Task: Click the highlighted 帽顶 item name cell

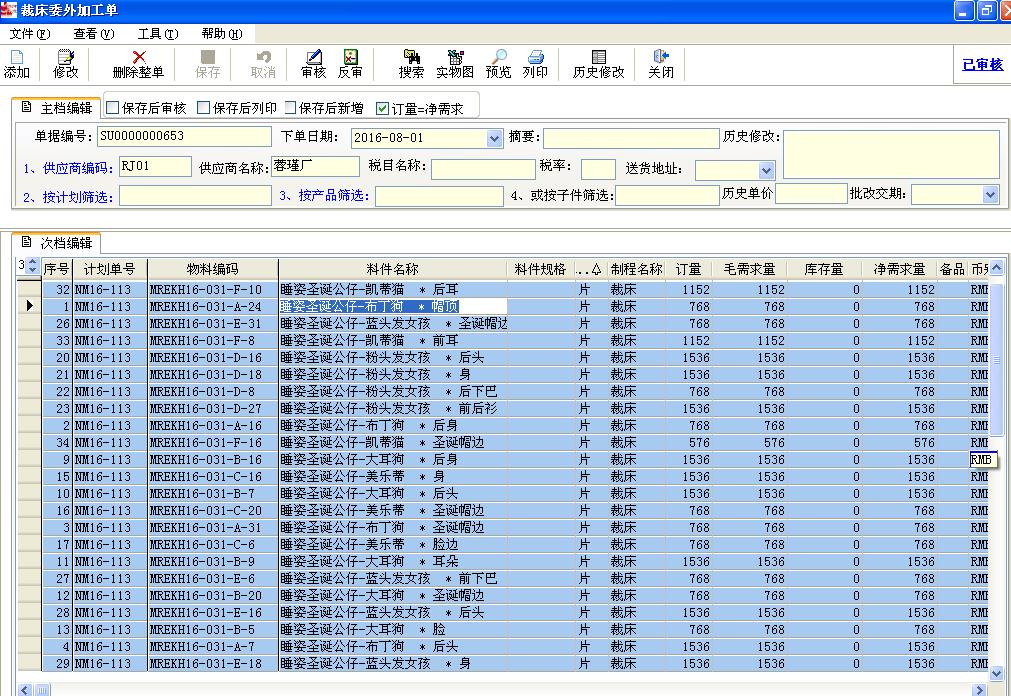Action: pyautogui.click(x=393, y=306)
